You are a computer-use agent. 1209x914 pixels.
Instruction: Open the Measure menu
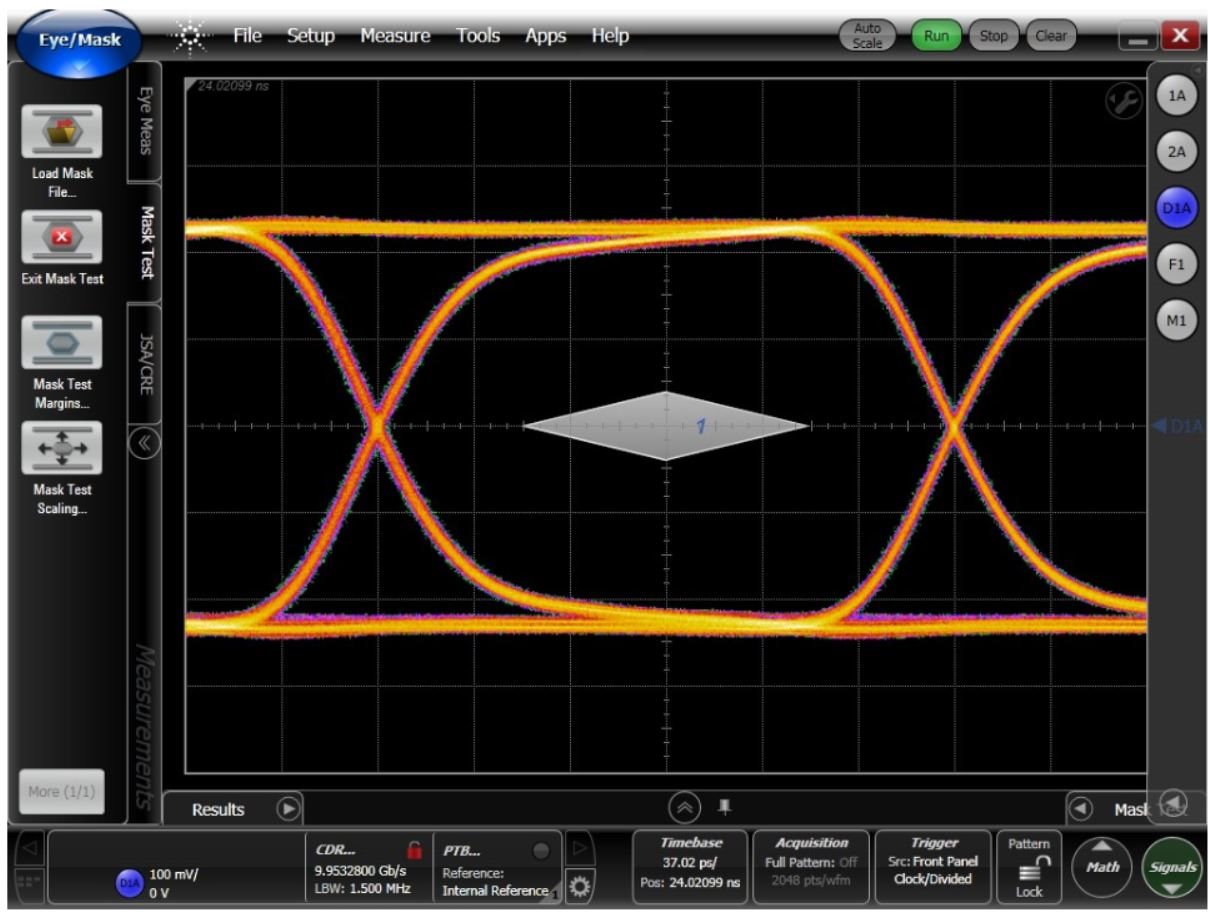pyautogui.click(x=395, y=36)
